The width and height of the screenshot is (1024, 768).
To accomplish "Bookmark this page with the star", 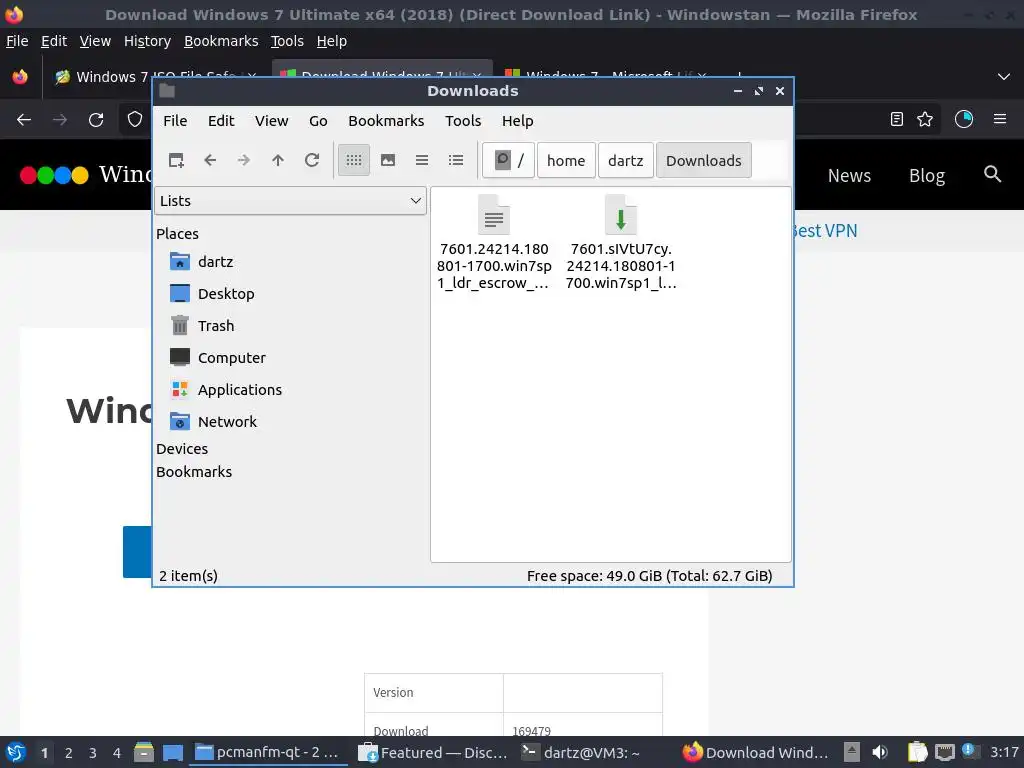I will pyautogui.click(x=925, y=120).
